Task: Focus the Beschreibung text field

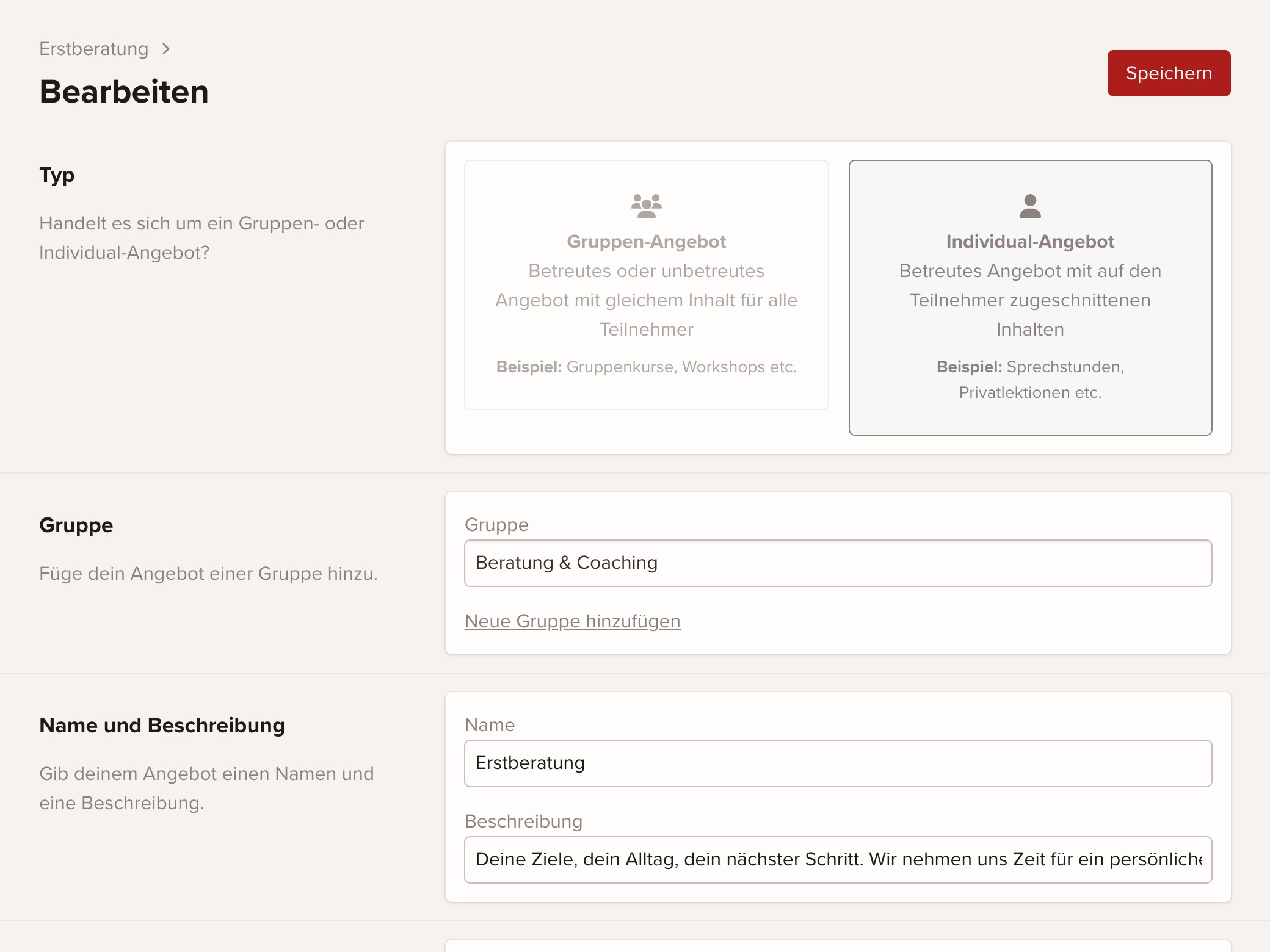Action: [838, 860]
